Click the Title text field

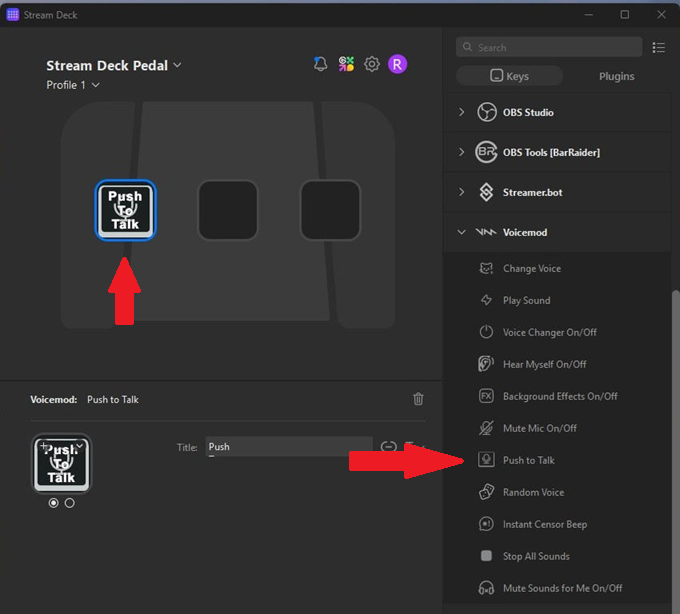coord(288,447)
